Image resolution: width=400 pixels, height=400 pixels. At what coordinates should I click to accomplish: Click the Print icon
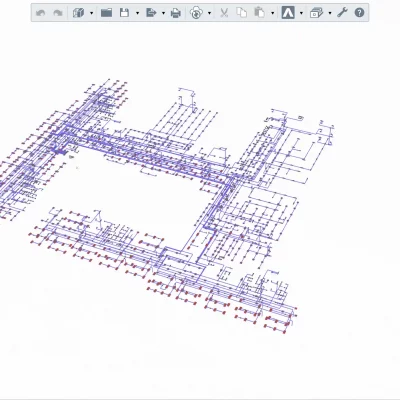[x=176, y=13]
